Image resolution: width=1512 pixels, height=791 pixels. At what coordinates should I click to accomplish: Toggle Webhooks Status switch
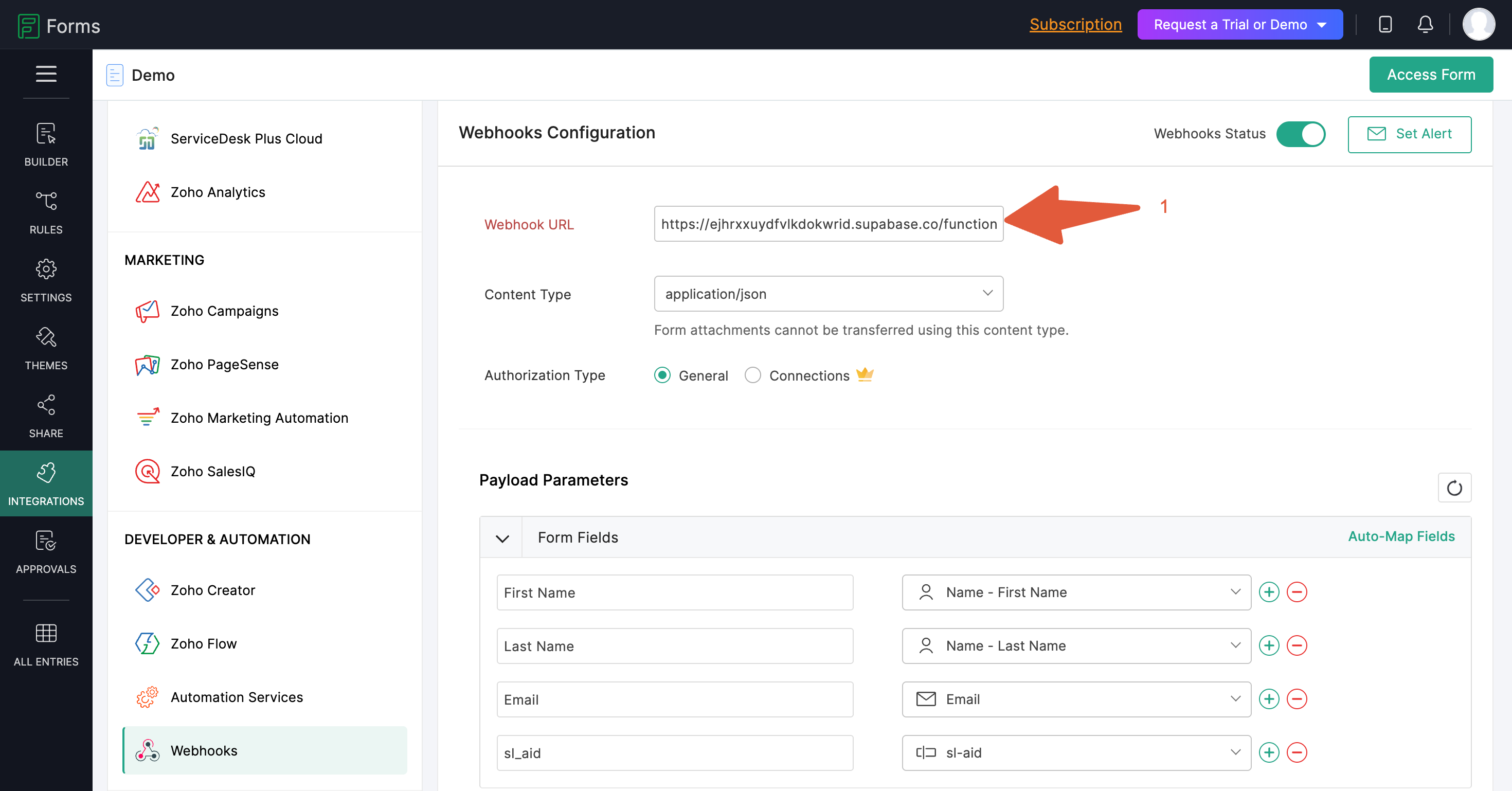coord(1301,134)
